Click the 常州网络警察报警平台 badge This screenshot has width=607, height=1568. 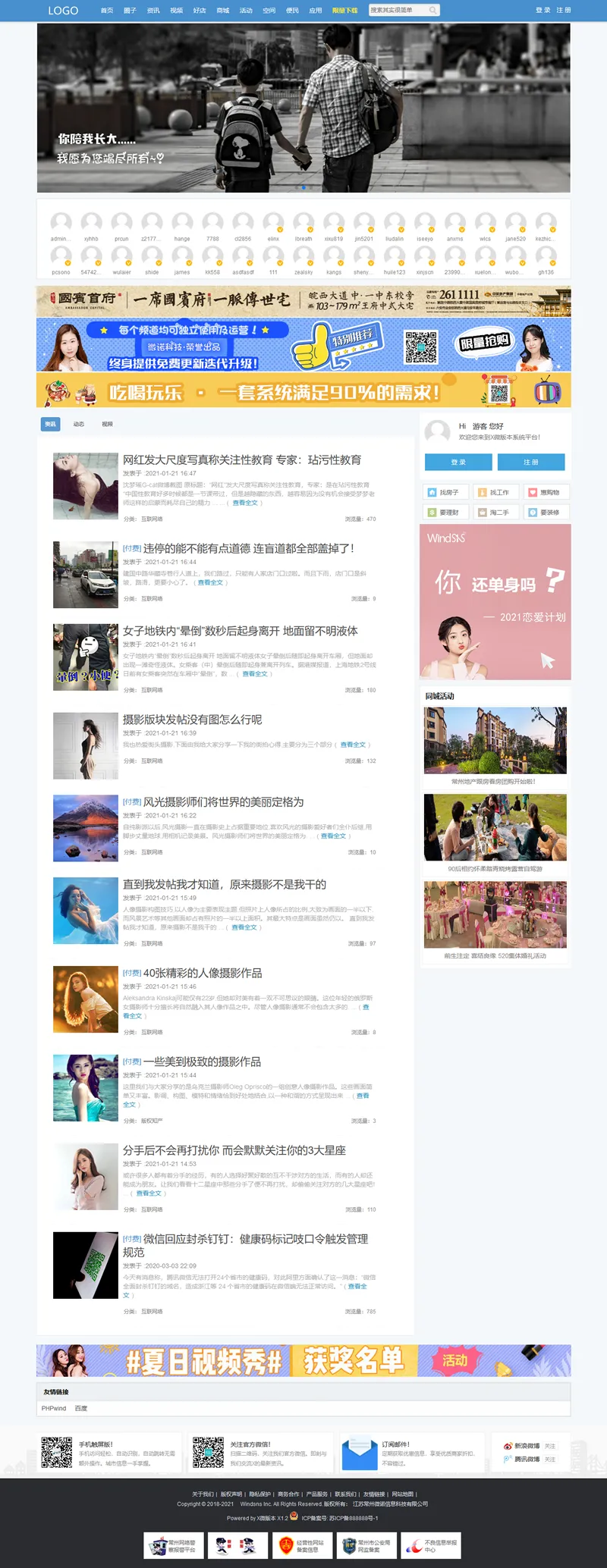(172, 1545)
